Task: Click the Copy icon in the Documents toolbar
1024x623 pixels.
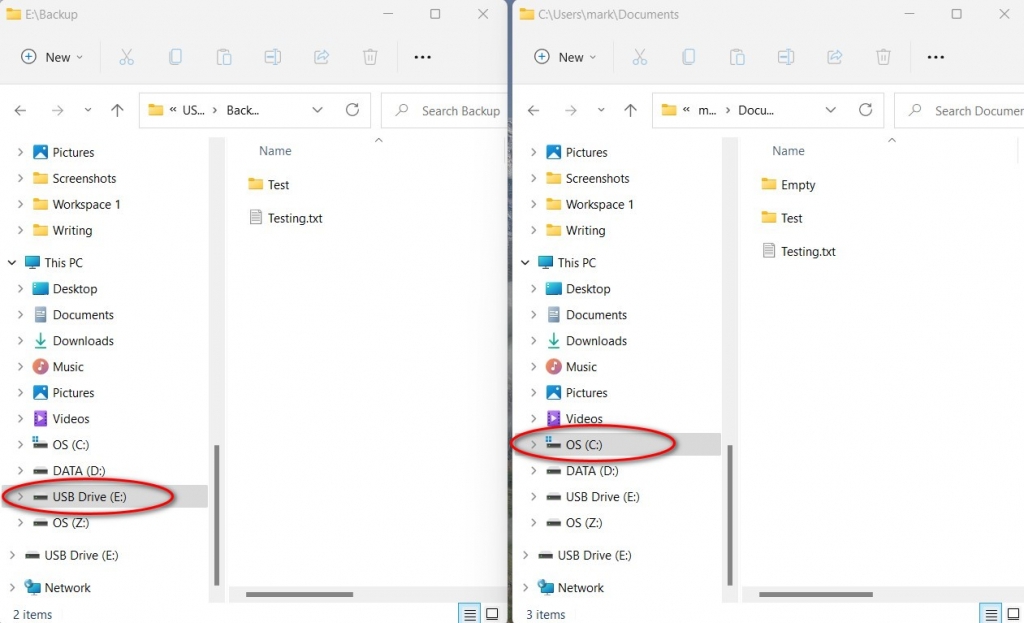Action: point(689,57)
